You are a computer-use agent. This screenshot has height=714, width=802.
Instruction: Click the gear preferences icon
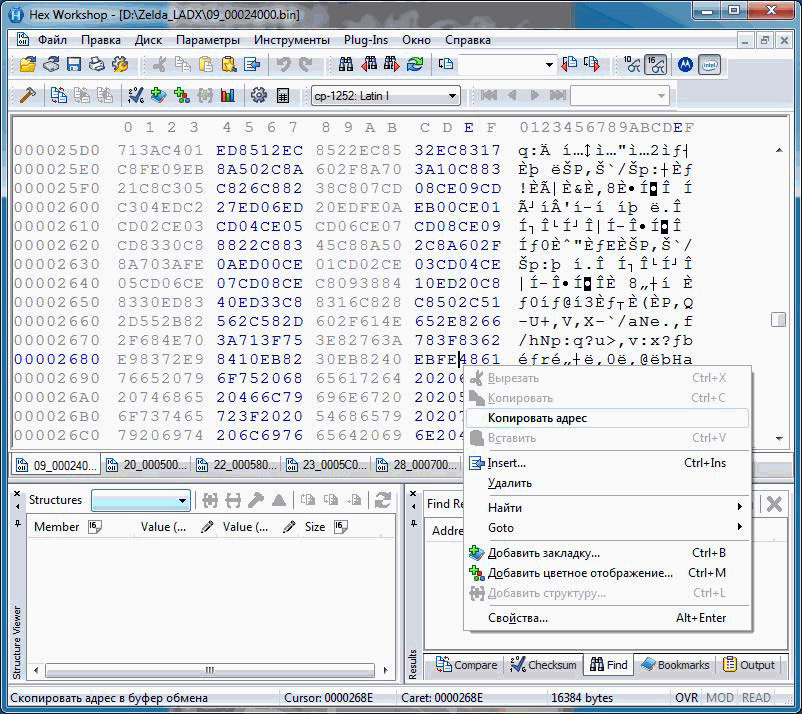point(259,95)
